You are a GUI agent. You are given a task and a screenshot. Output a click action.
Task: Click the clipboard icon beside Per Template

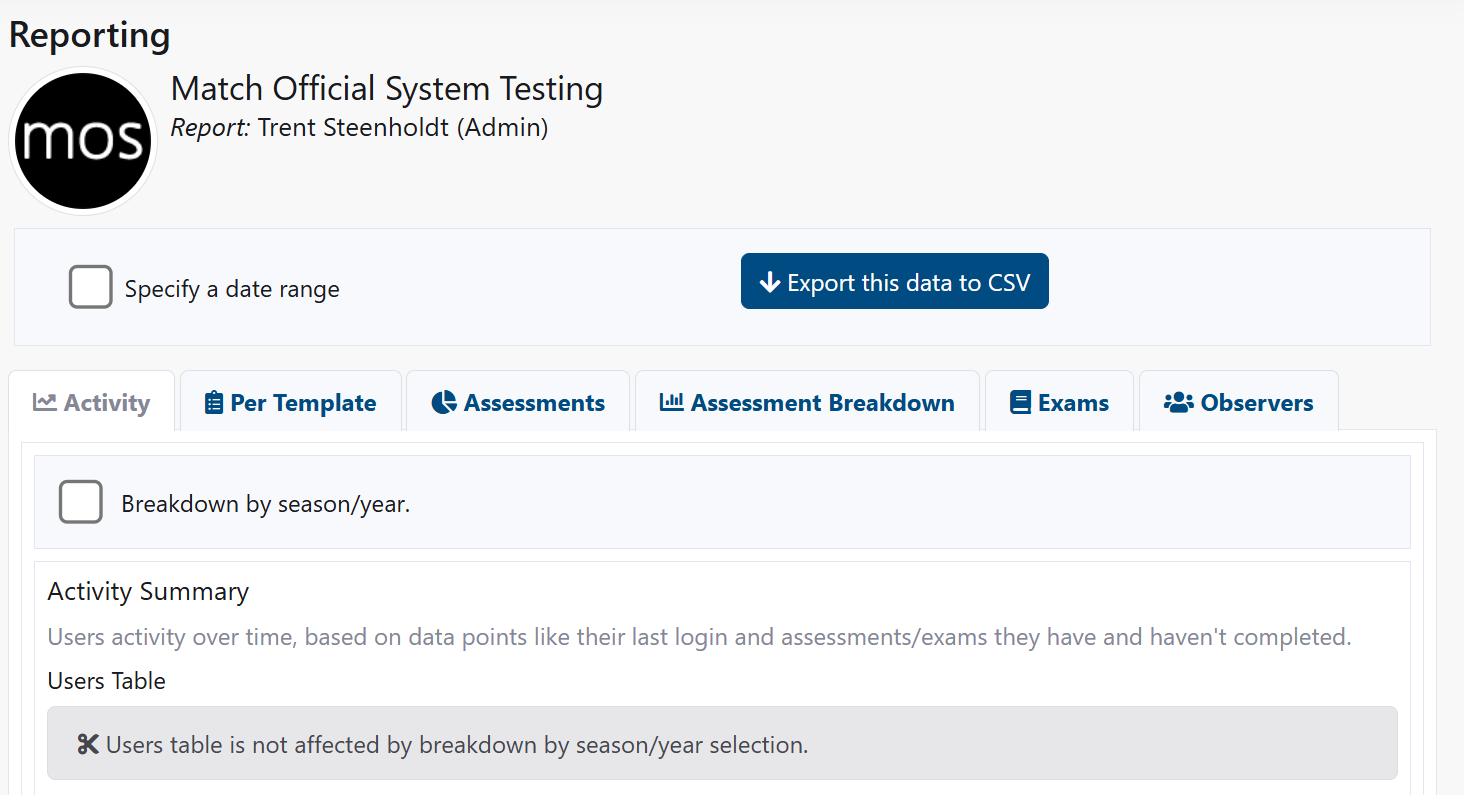click(x=213, y=403)
